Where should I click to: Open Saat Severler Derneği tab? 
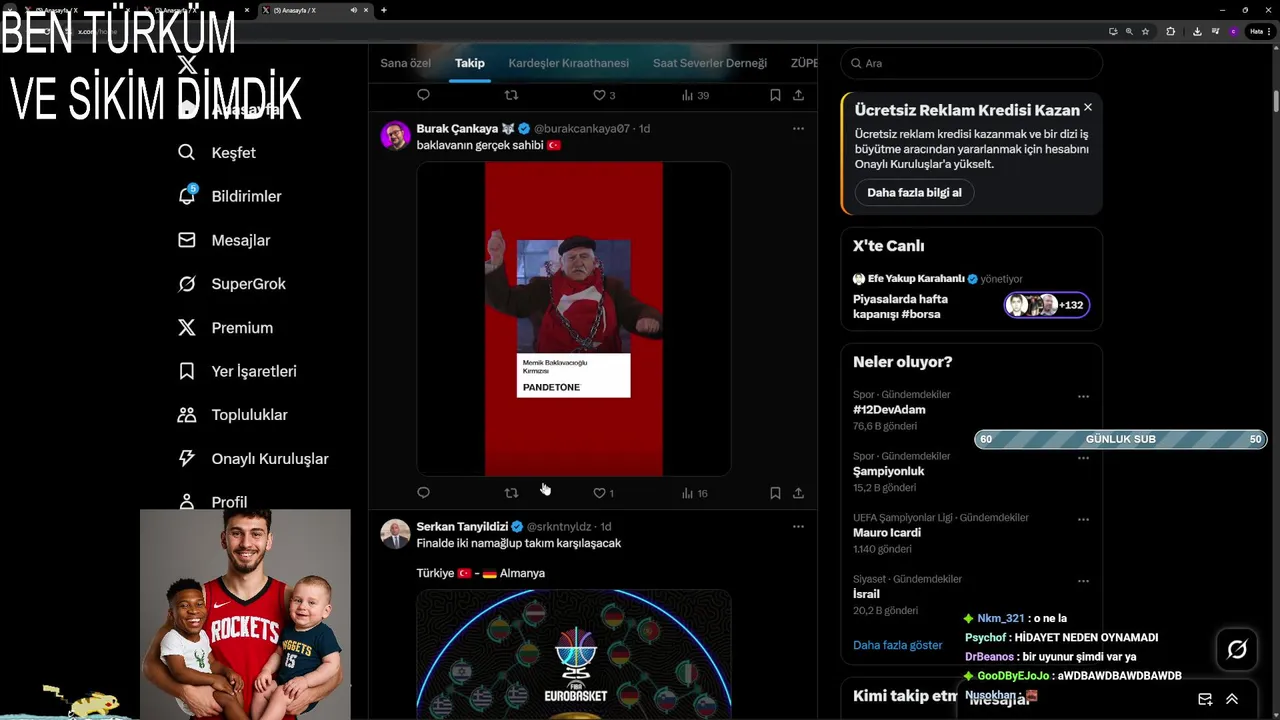710,63
